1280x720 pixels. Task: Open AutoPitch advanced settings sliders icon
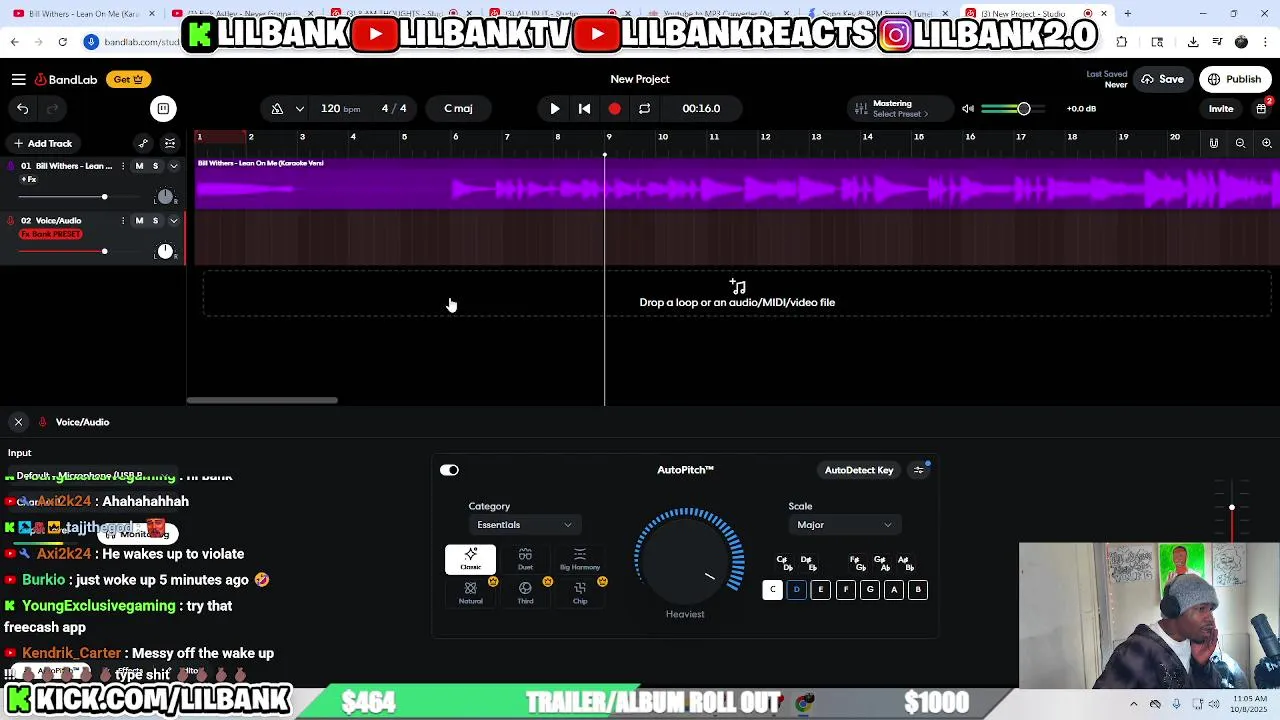coord(919,470)
